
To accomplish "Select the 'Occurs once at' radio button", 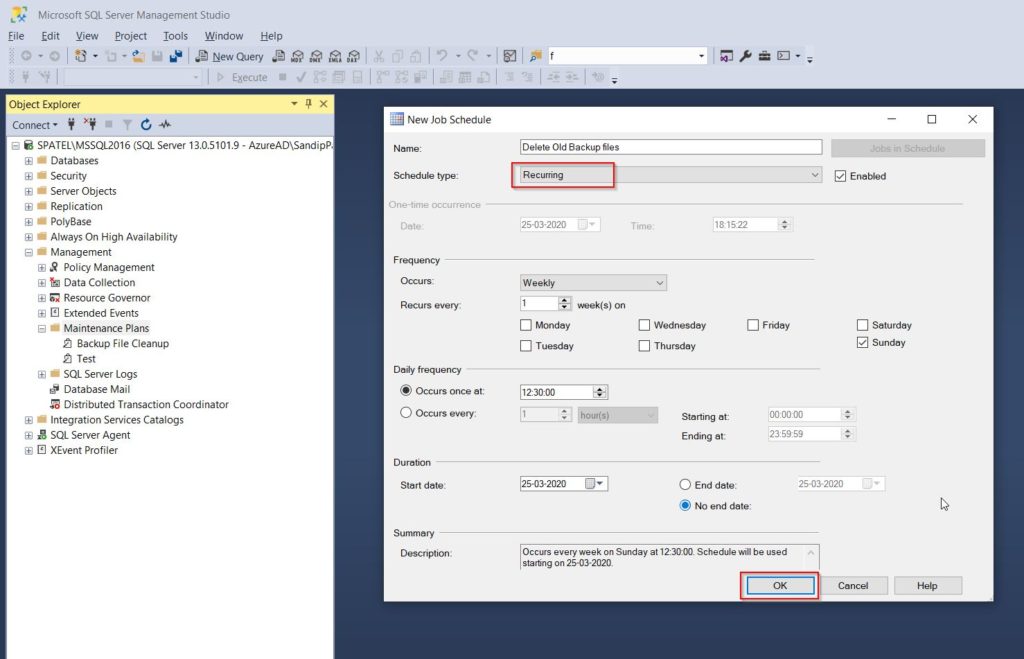I will (406, 391).
